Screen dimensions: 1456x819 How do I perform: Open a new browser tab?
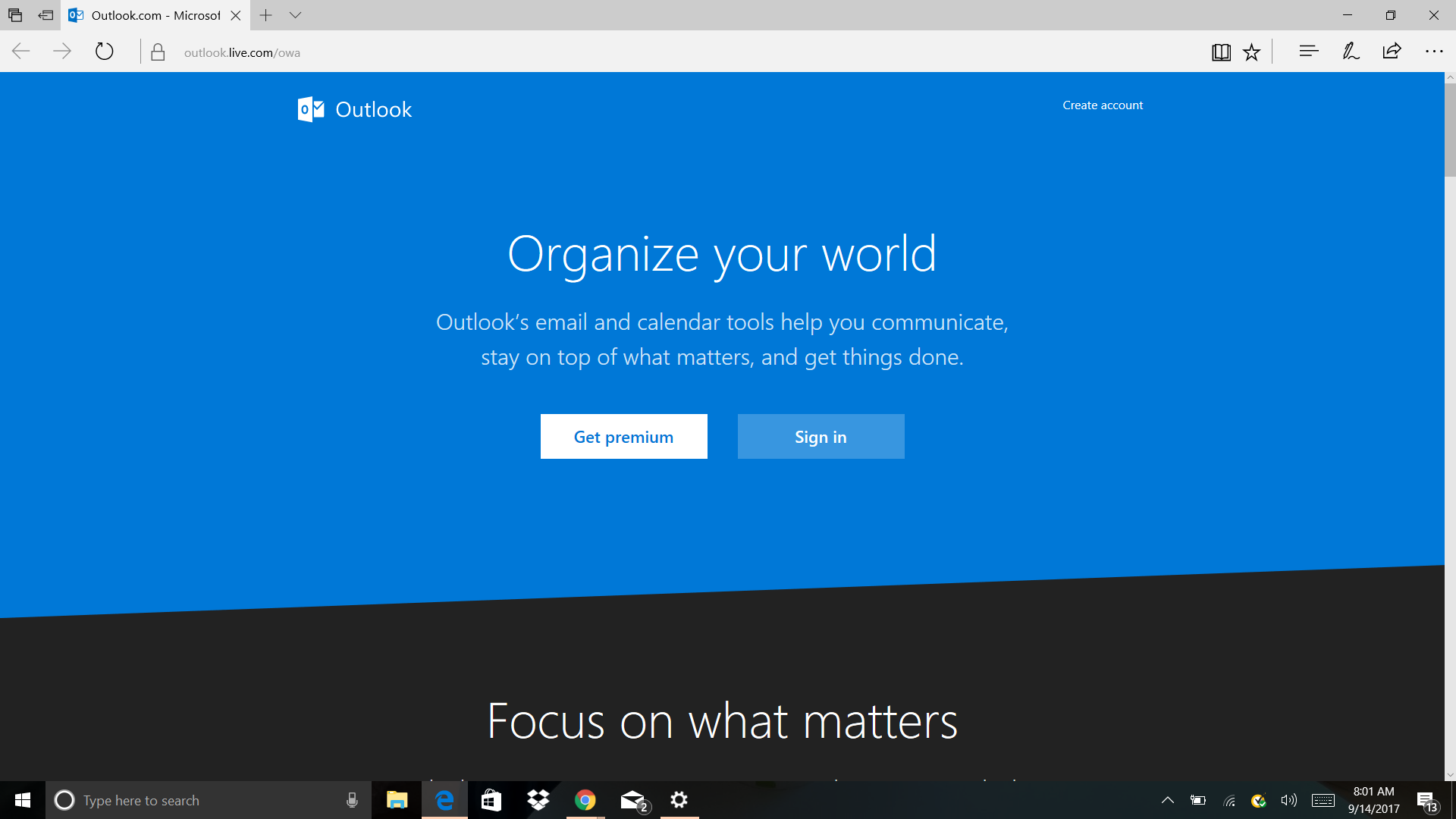(x=265, y=15)
